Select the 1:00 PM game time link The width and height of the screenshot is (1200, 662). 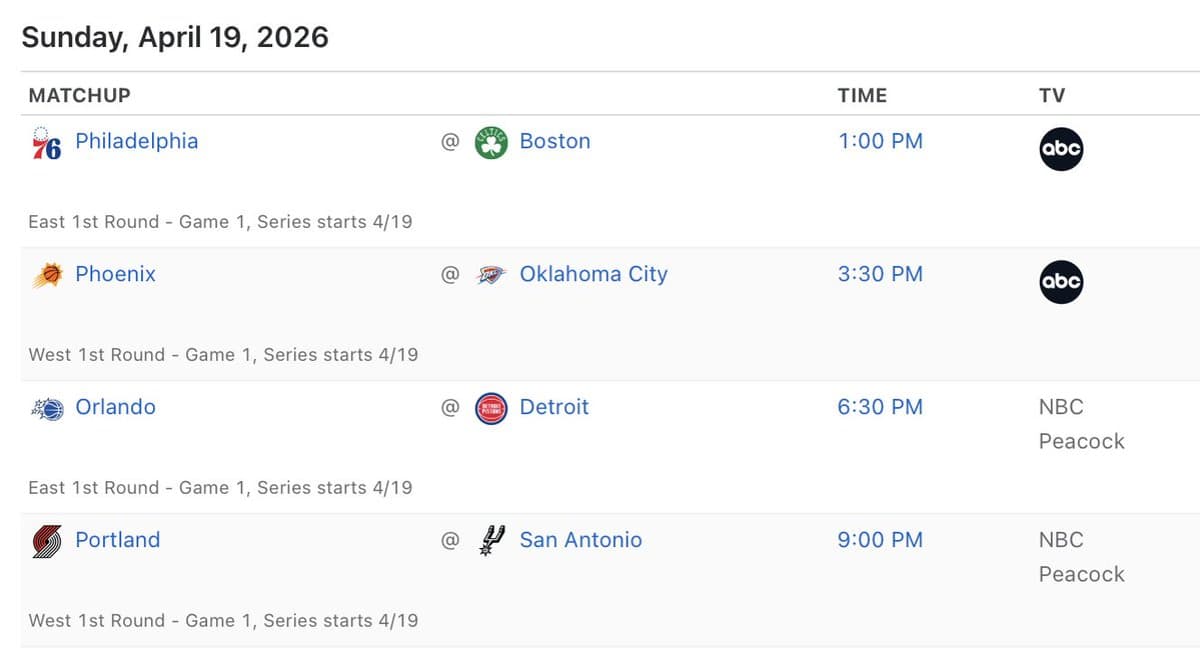point(881,141)
